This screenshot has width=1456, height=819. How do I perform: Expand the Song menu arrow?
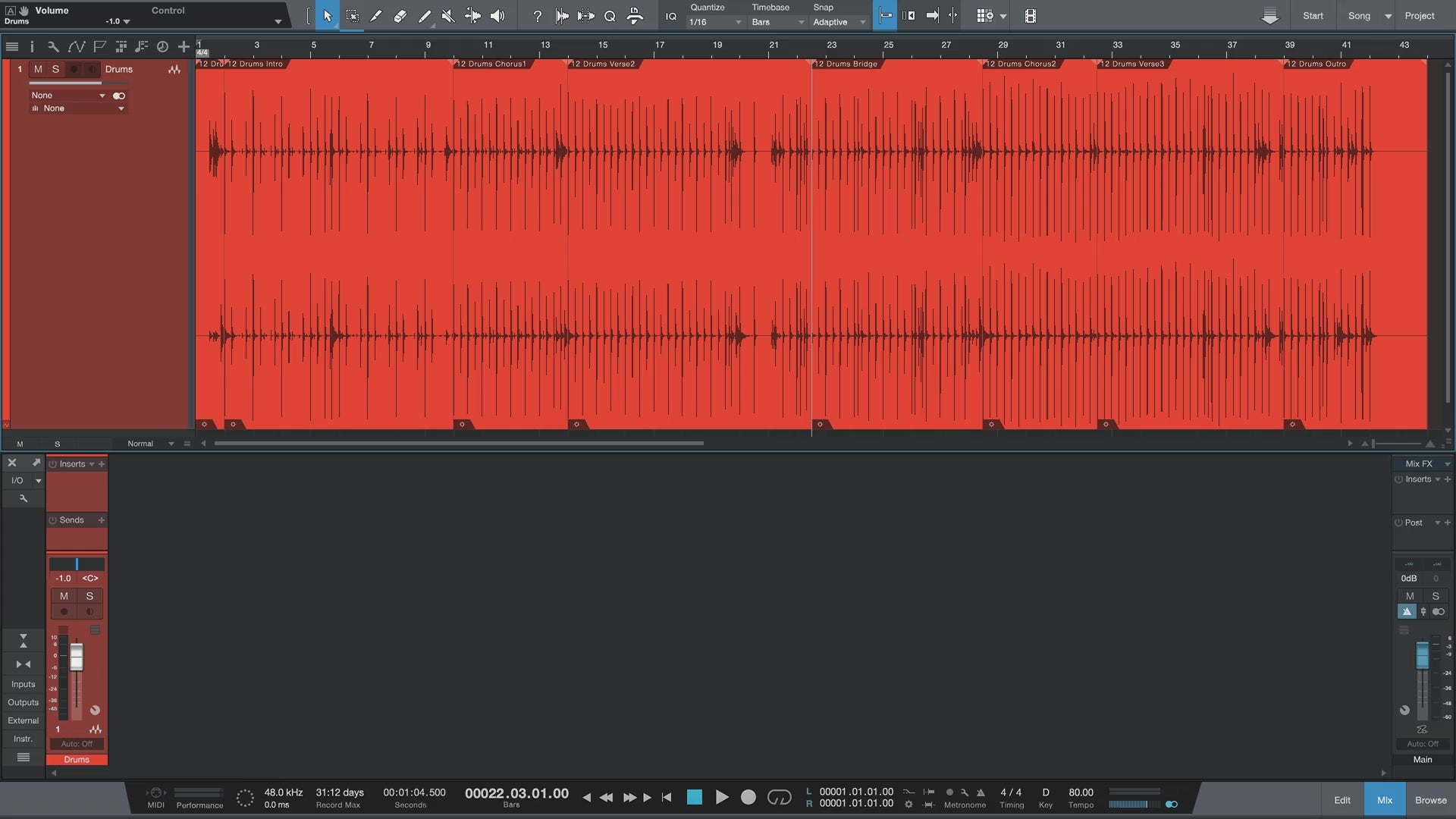pos(1388,16)
